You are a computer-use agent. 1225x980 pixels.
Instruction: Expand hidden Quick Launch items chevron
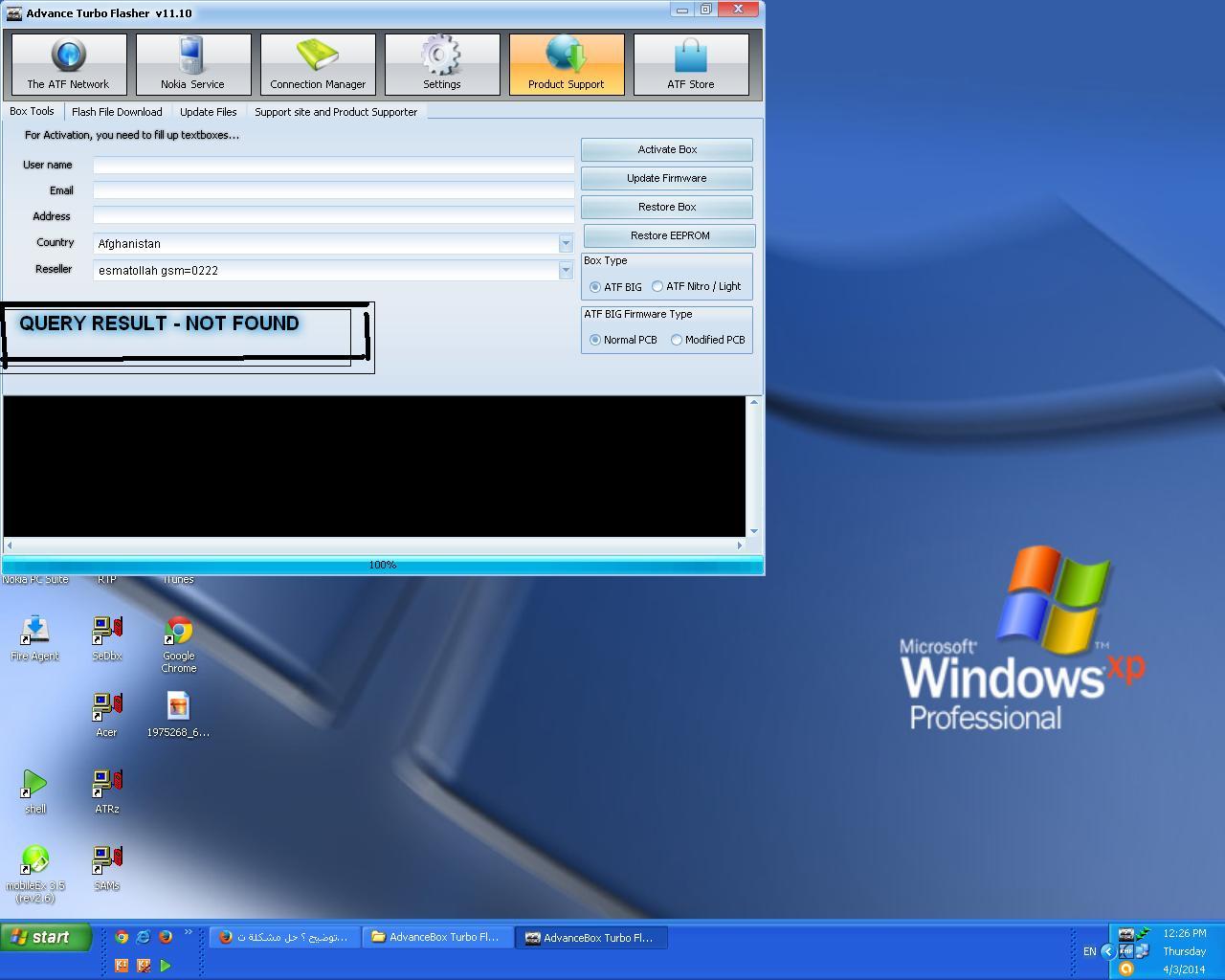point(189,932)
